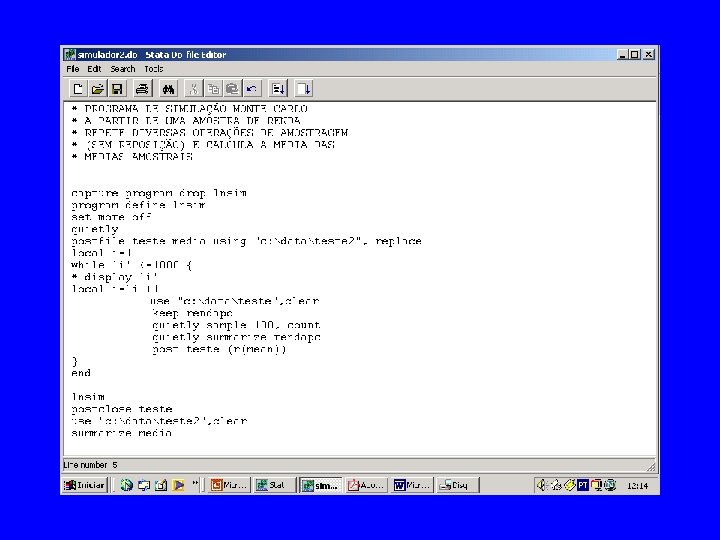The width and height of the screenshot is (720, 540).
Task: Click the line 'capture program drop lnsim'
Action: 159,193
